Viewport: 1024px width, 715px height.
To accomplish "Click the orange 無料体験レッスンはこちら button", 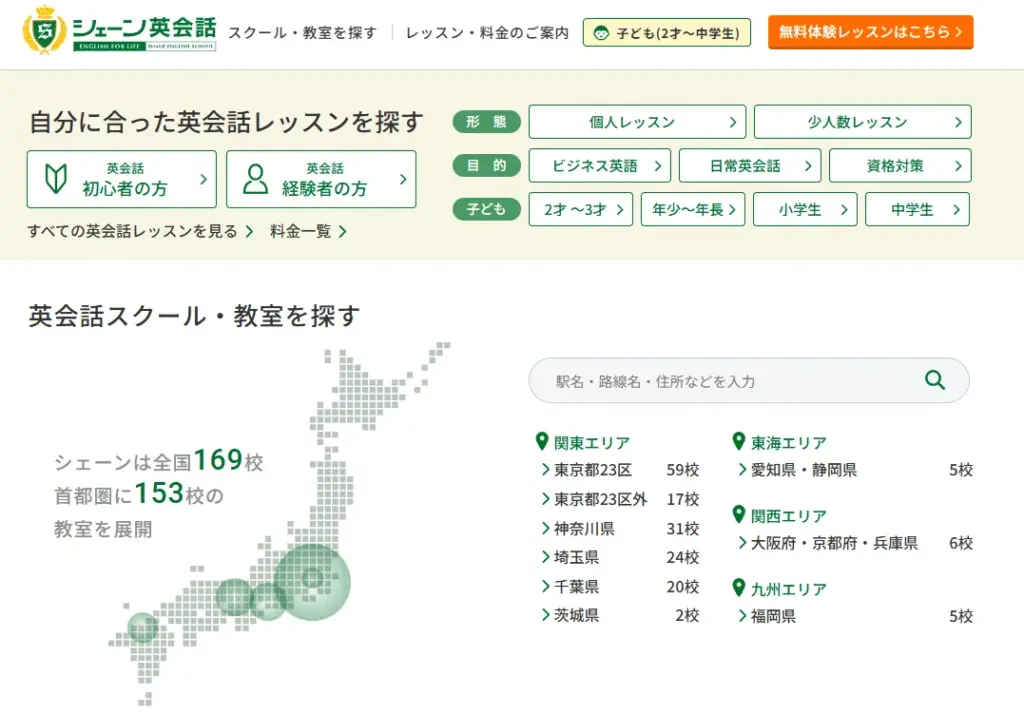I will click(x=871, y=31).
